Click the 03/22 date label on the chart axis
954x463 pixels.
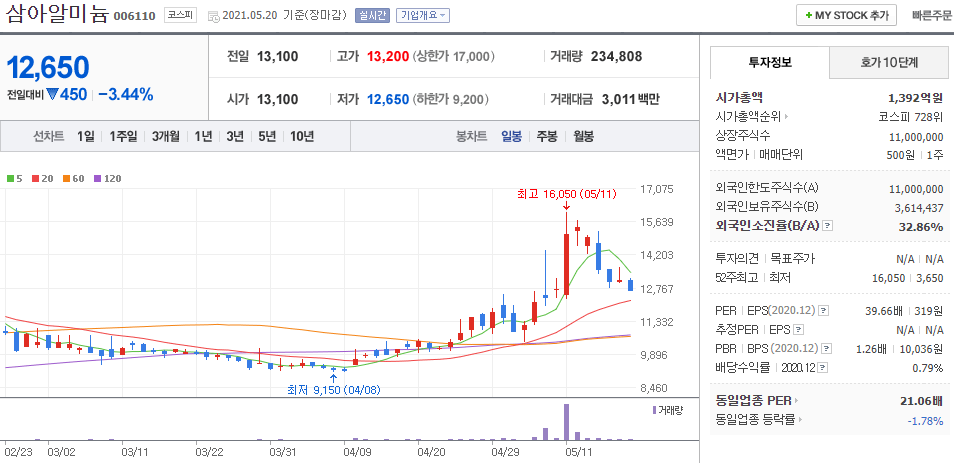pos(208,453)
